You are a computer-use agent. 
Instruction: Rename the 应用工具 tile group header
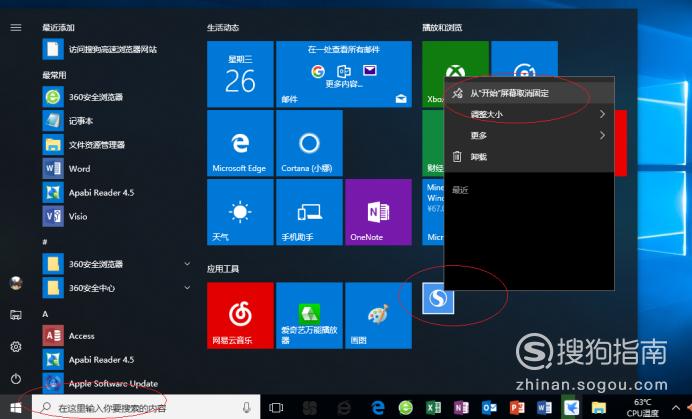coord(223,268)
